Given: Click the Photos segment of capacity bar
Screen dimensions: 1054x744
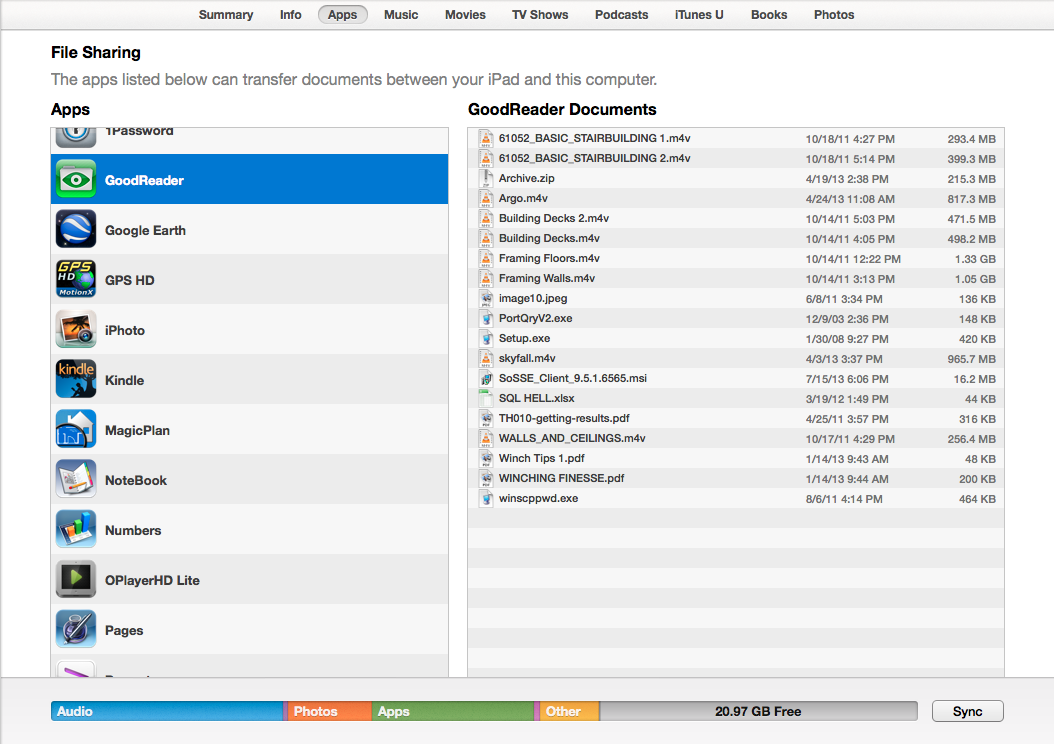Looking at the screenshot, I should pyautogui.click(x=328, y=711).
